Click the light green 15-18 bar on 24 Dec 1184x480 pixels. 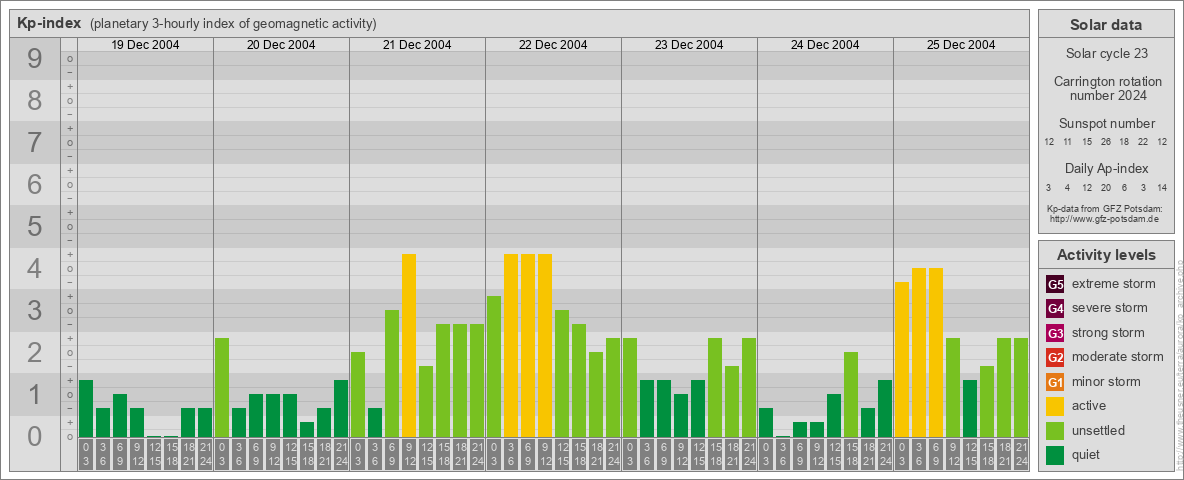point(850,395)
